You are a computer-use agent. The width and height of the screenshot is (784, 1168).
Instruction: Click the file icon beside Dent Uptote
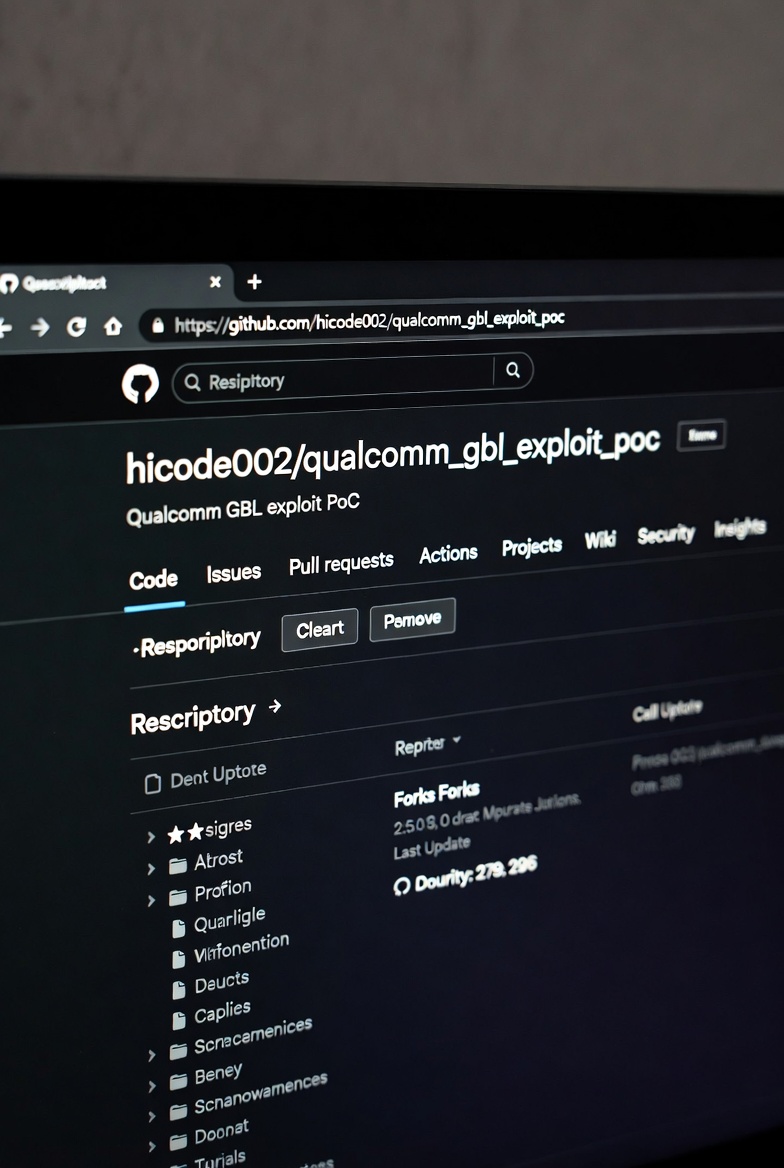(x=153, y=784)
